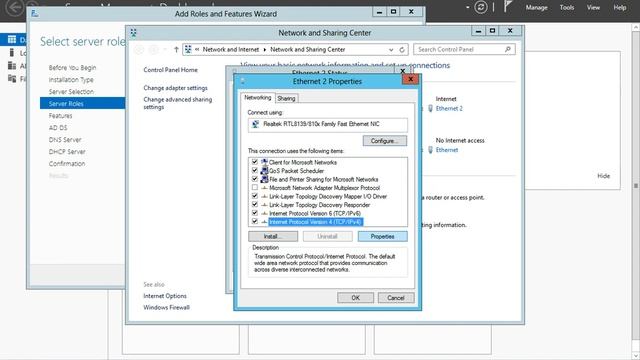Click Network and Internet breadcrumb
This screenshot has width=640, height=360.
coord(231,49)
